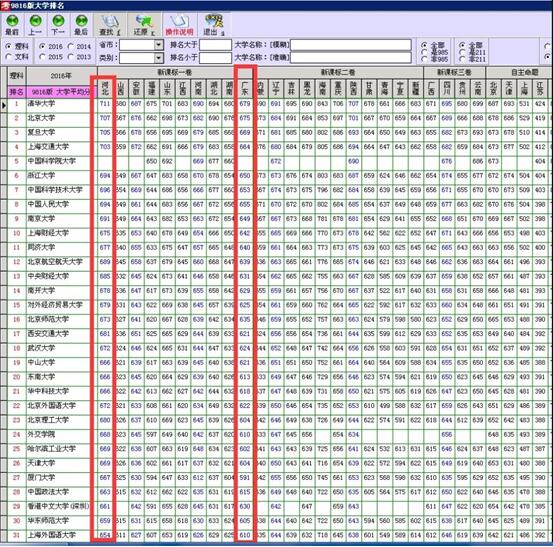Screen dimensions: 553x547
Task: Click the 河北 column header
Action: pos(105,88)
